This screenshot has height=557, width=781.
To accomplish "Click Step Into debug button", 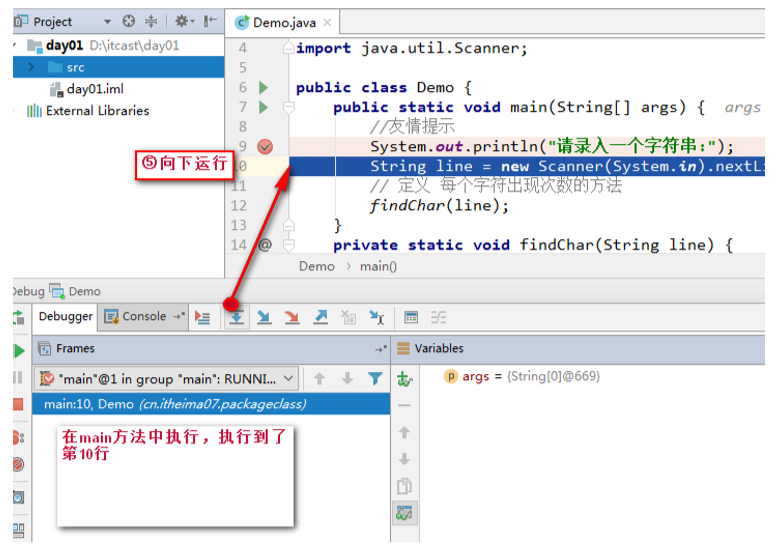I will pos(264,317).
